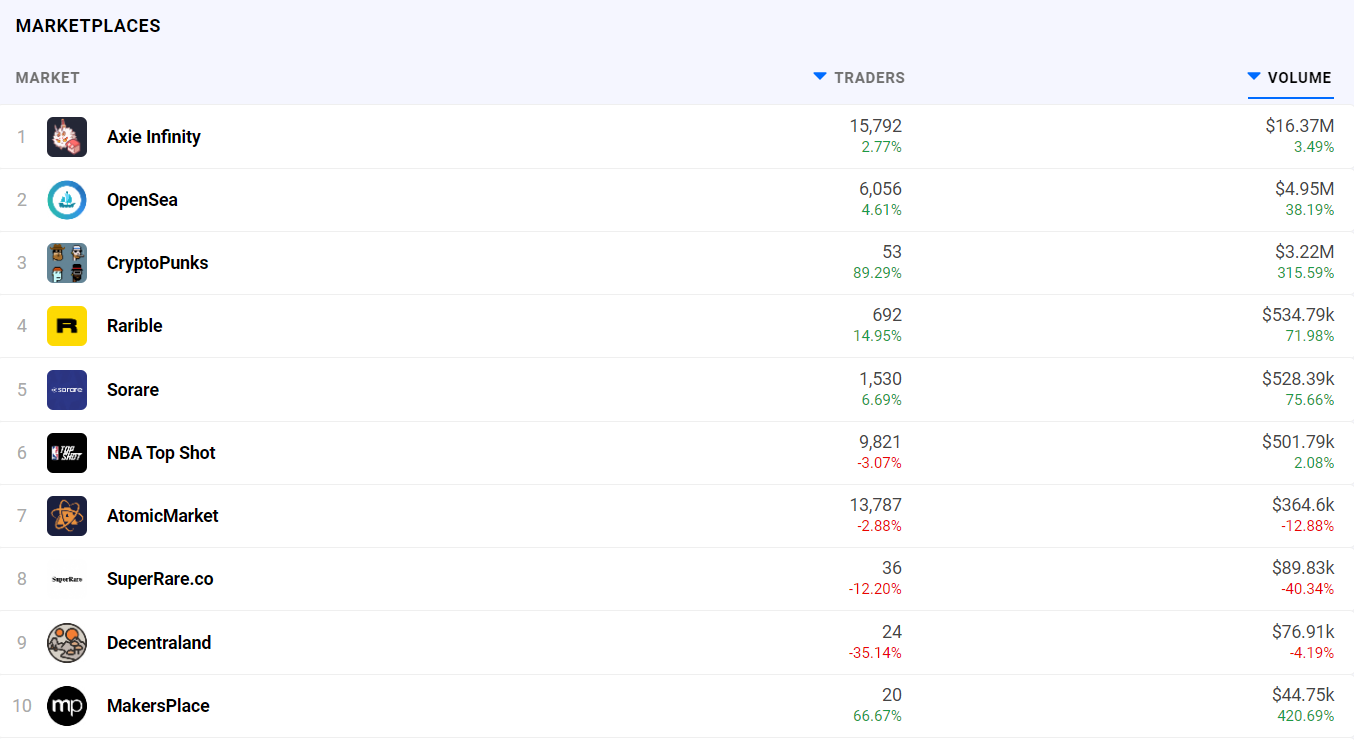Select the 89.29% traders change

tap(877, 273)
